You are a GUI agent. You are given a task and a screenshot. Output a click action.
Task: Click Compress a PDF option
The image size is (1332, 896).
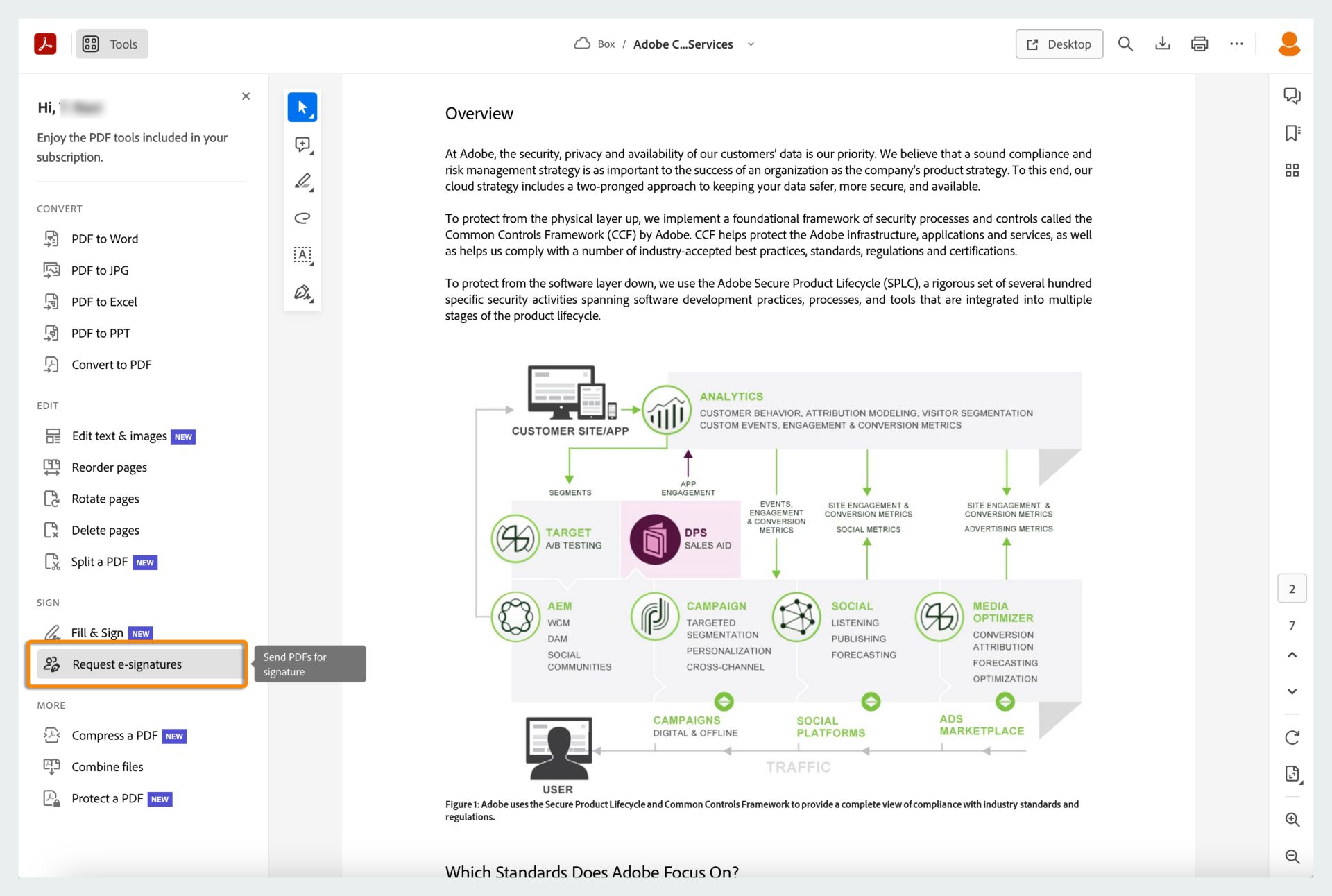pos(115,735)
